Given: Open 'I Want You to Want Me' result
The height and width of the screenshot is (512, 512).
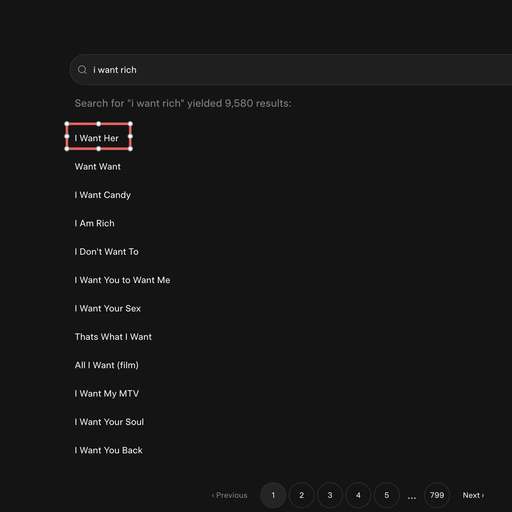Looking at the screenshot, I should [122, 280].
